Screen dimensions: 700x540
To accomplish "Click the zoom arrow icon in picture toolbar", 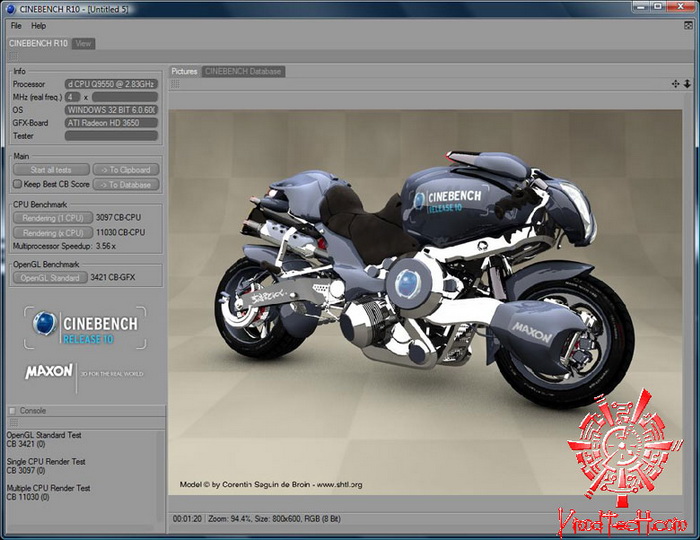I will pos(687,84).
